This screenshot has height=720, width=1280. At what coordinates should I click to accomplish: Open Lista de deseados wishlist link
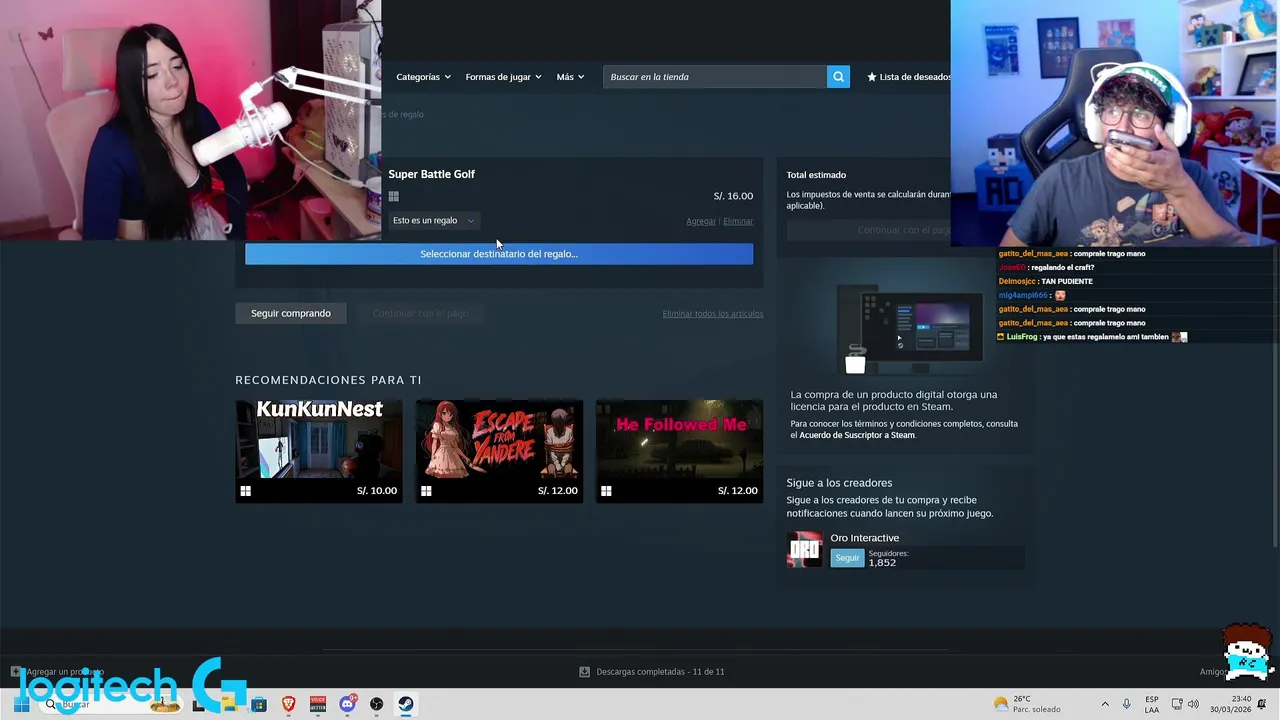click(x=909, y=77)
